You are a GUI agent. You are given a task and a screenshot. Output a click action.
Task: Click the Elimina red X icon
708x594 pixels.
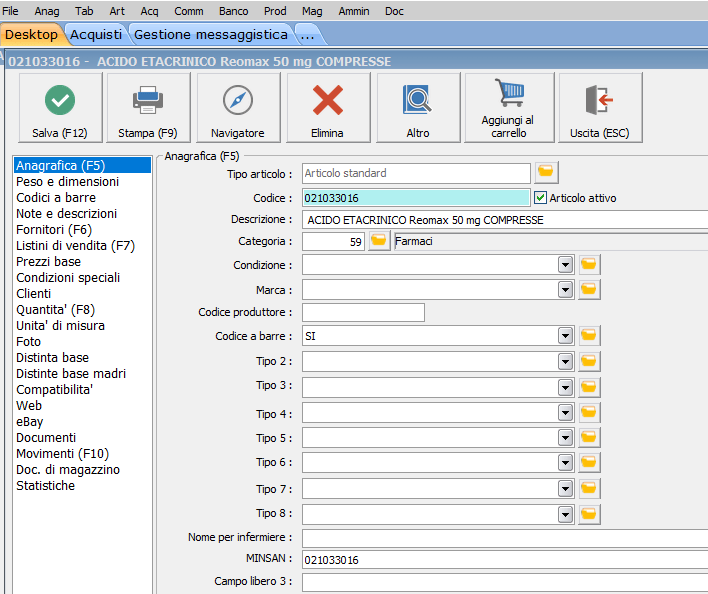click(327, 101)
